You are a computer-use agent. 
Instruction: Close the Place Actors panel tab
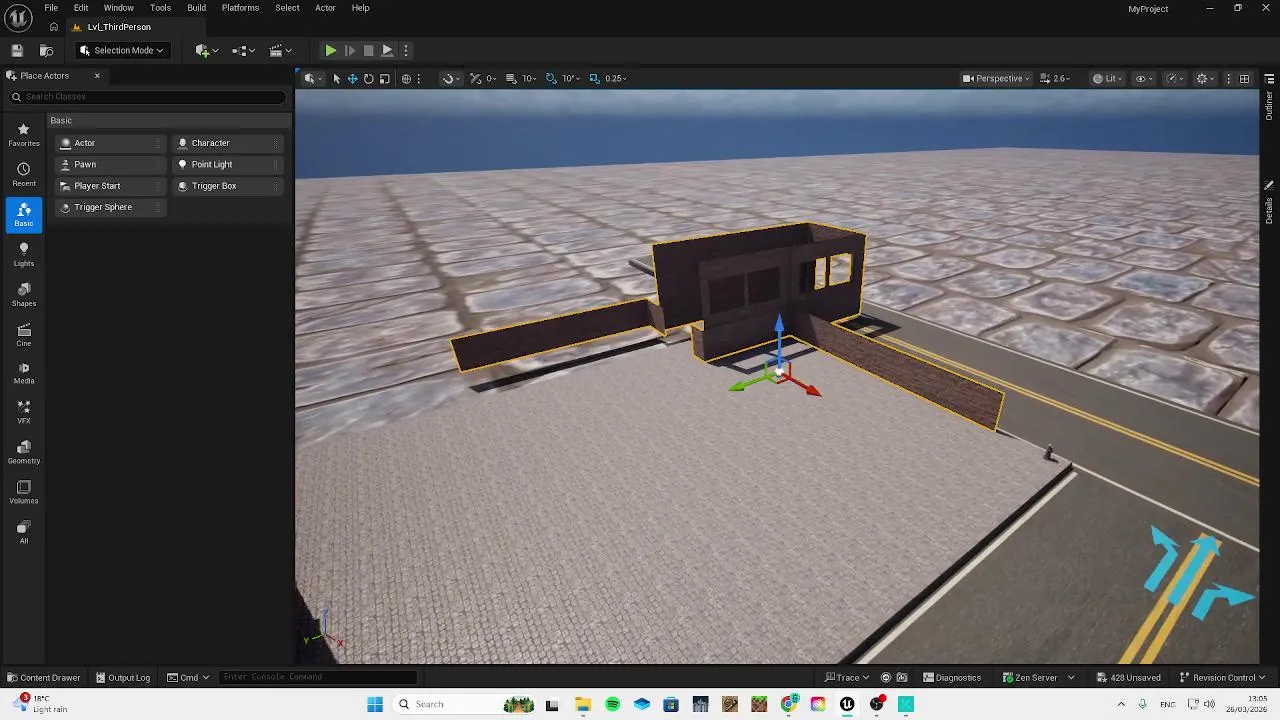click(x=97, y=76)
